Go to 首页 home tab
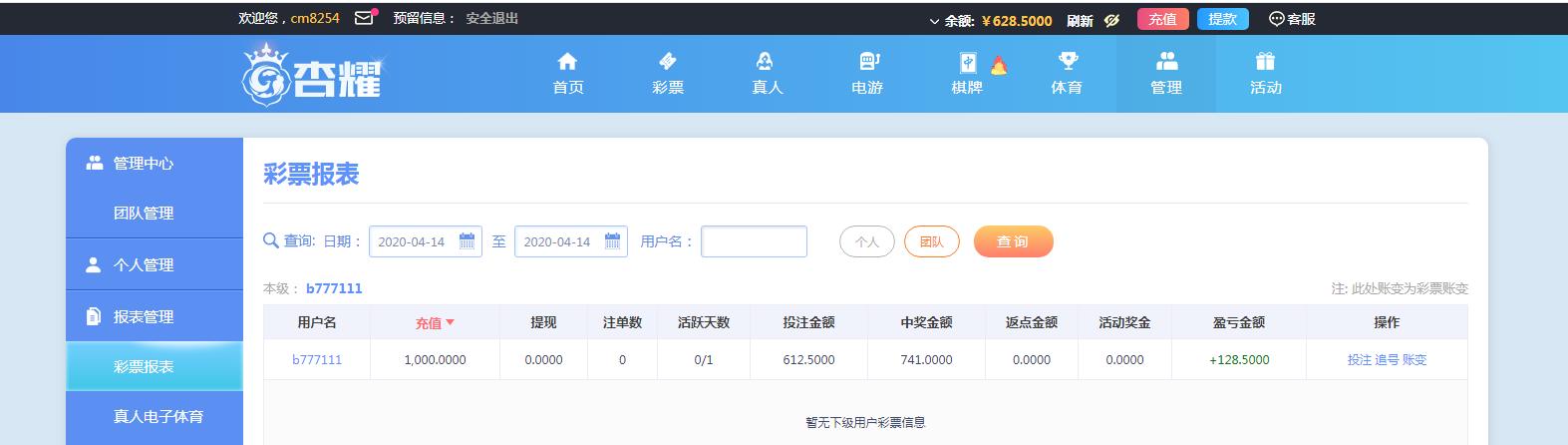 (568, 74)
